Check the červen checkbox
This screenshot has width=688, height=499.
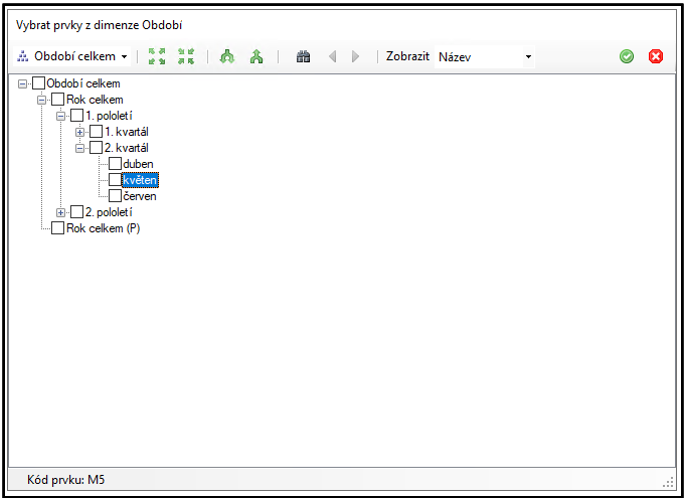[115, 196]
